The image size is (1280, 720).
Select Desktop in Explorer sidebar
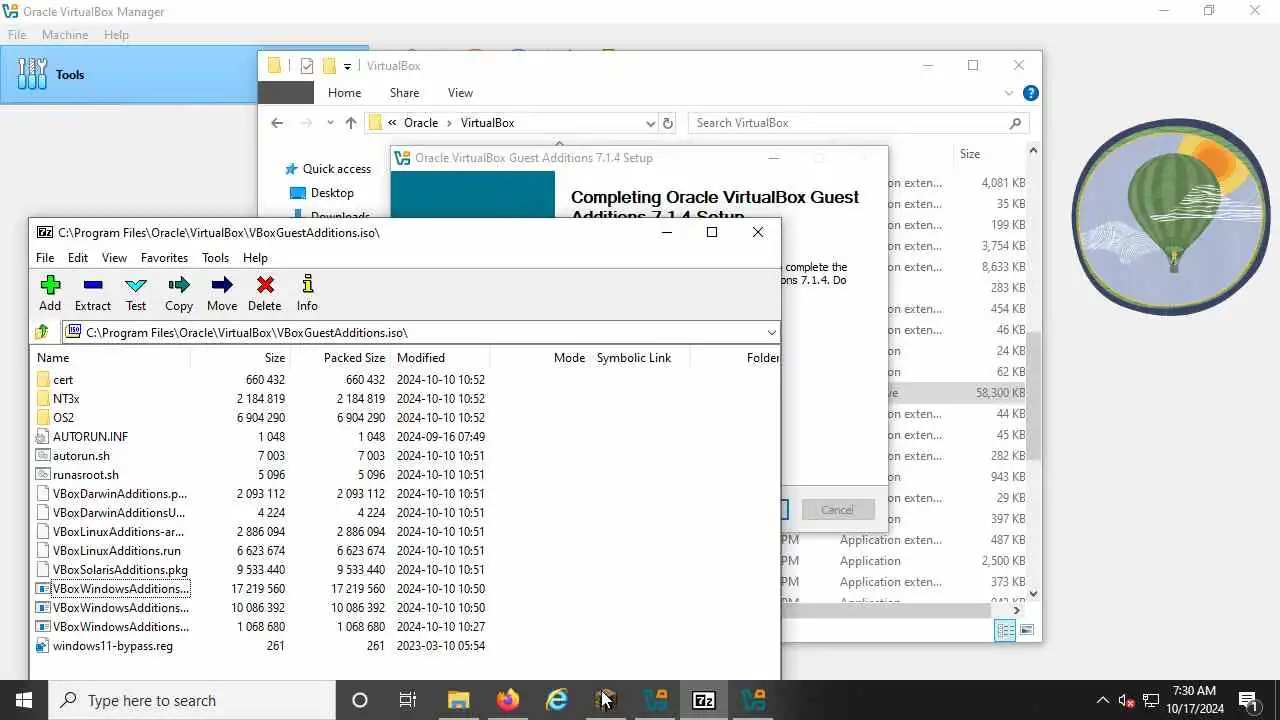(331, 193)
